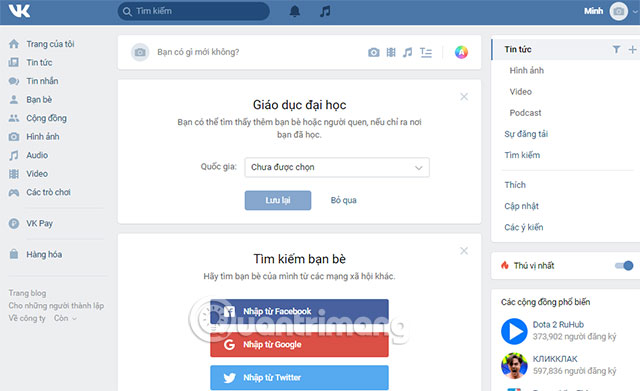
Task: Click '597,836 người đăng ký' subscriber text
Action: (x=574, y=371)
